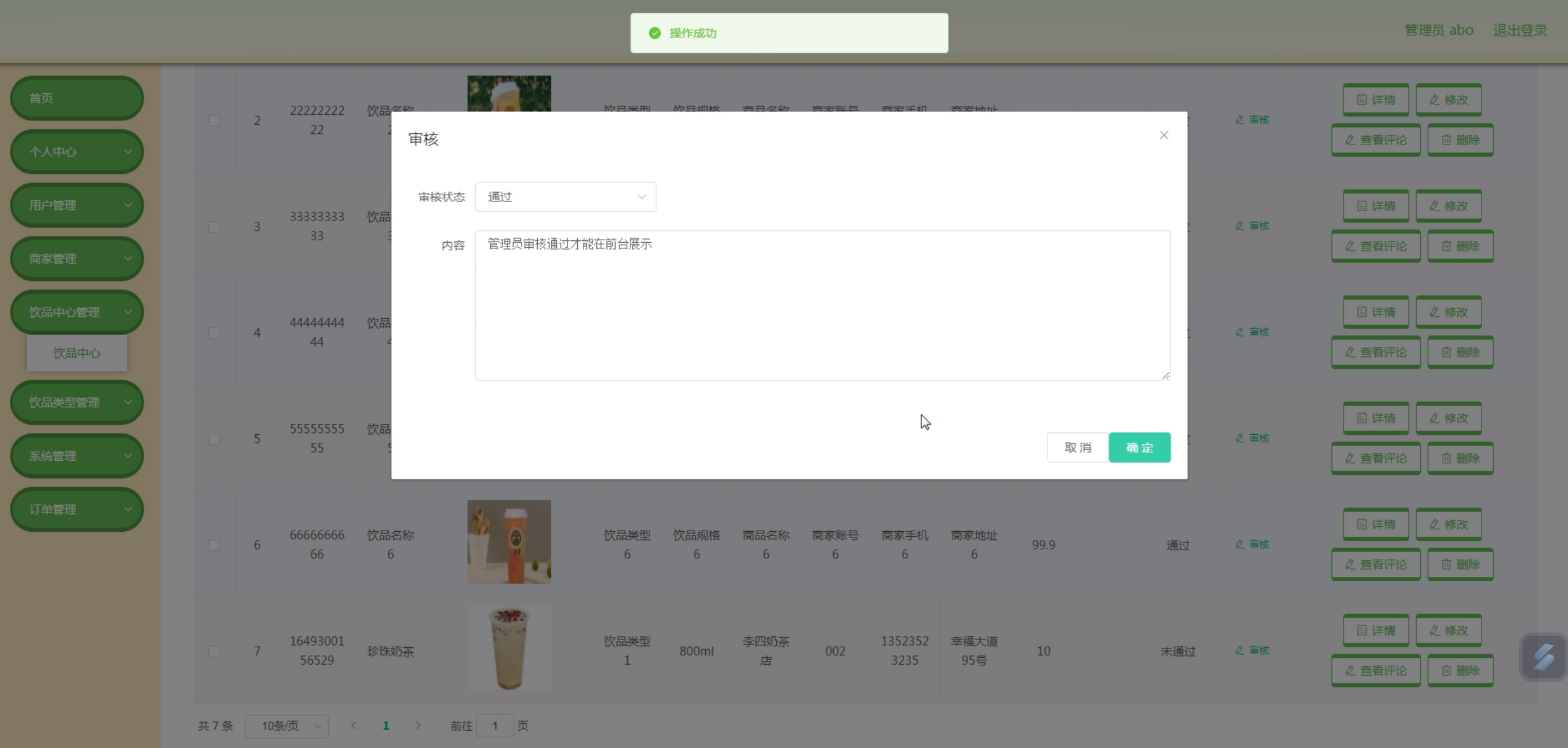Viewport: 1568px width, 748px height.
Task: Toggle checkbox for row 2
Action: click(214, 120)
